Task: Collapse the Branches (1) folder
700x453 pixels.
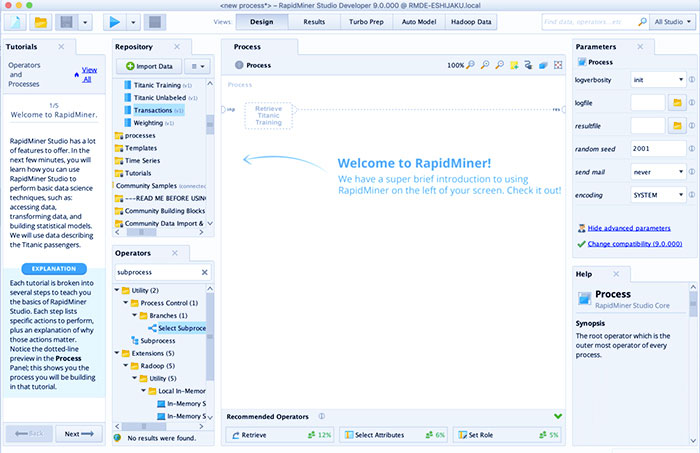Action: [x=135, y=315]
